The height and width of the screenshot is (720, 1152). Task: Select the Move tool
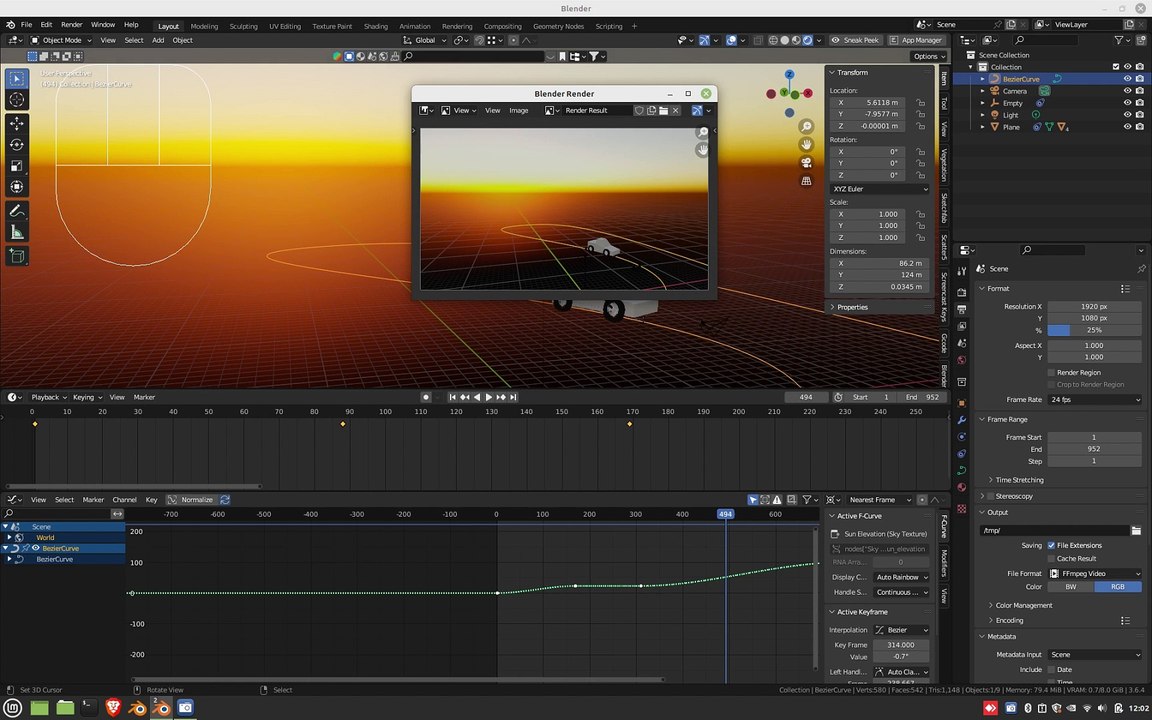tap(17, 123)
